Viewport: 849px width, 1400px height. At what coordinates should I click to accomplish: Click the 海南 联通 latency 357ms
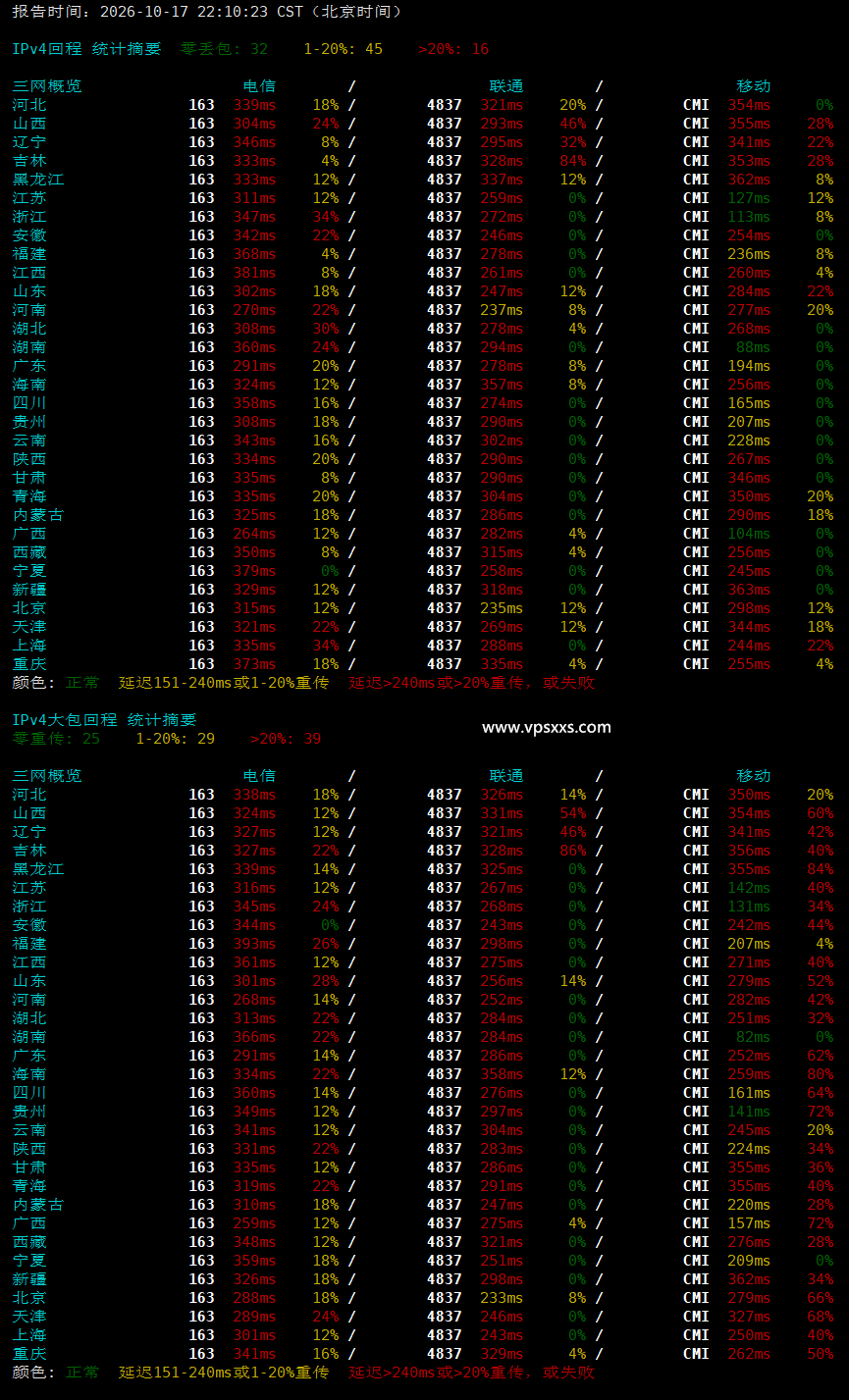(503, 385)
